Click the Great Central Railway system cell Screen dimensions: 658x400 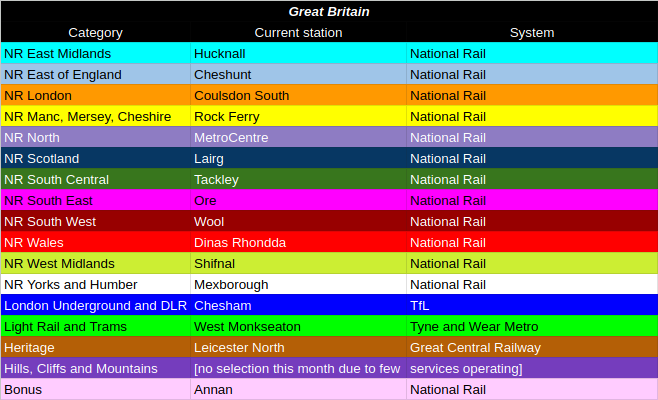click(x=475, y=347)
